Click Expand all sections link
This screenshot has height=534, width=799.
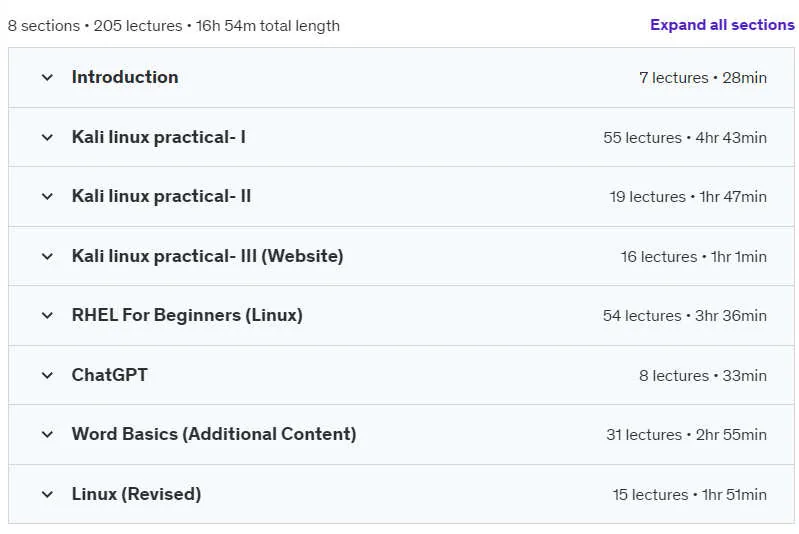click(722, 25)
